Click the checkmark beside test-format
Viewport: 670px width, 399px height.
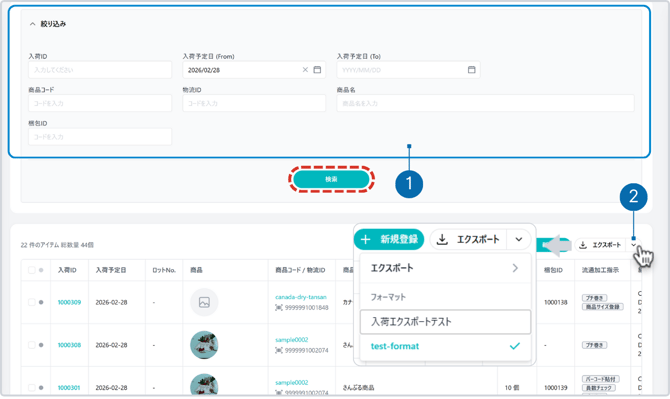click(515, 346)
